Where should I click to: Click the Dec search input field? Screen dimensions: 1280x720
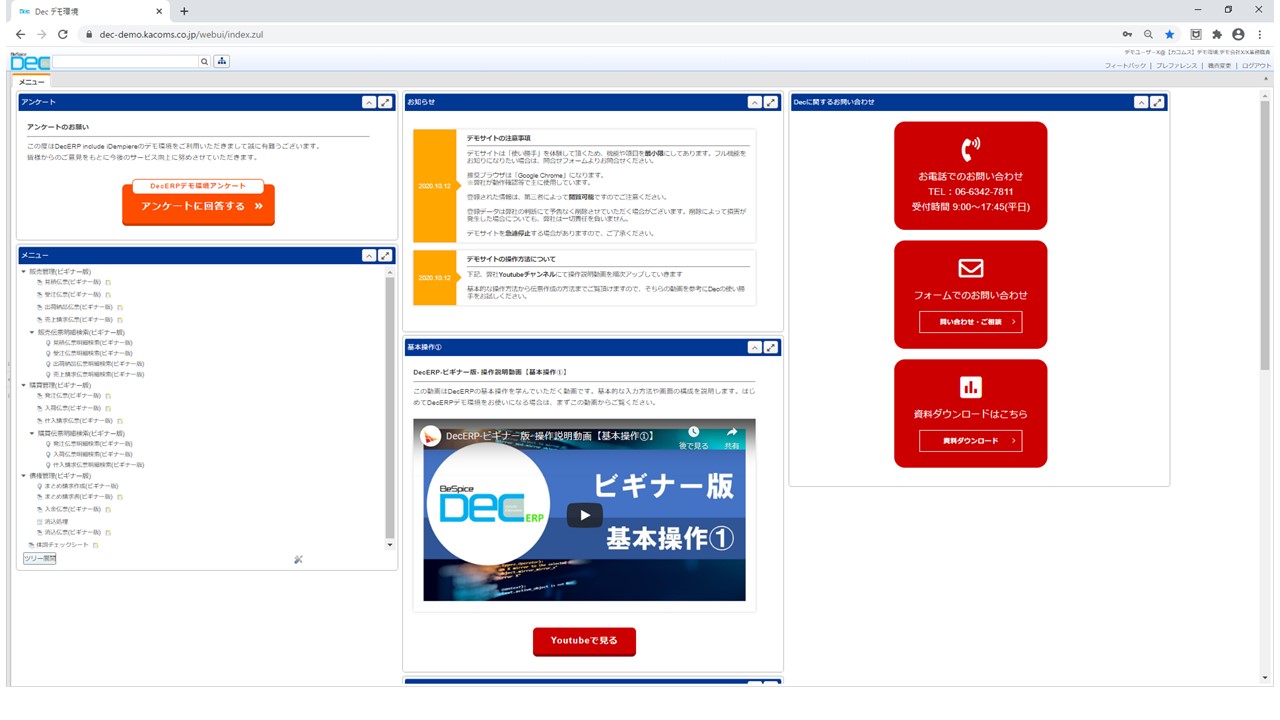pos(124,62)
